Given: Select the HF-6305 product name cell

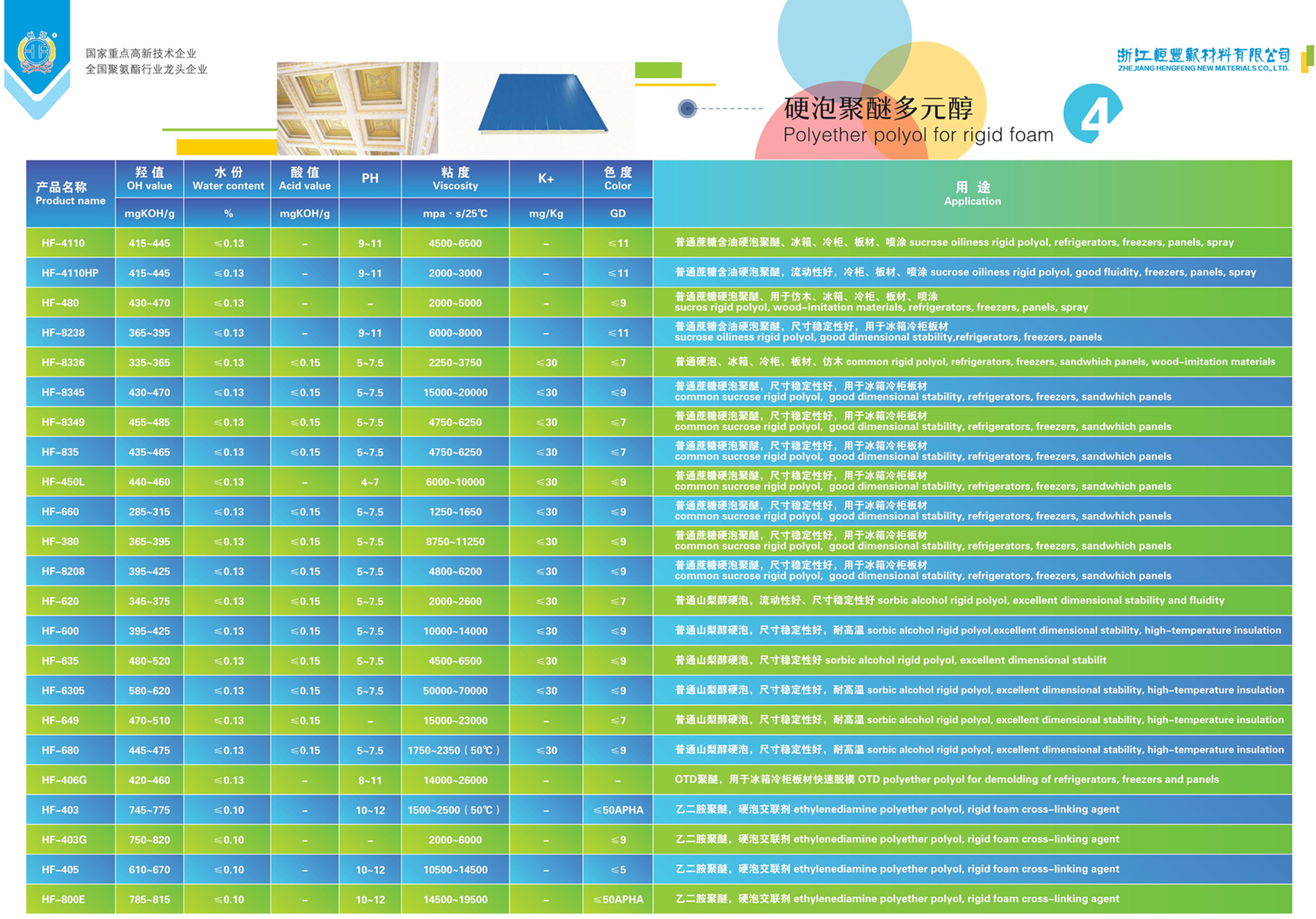Looking at the screenshot, I should (x=64, y=691).
